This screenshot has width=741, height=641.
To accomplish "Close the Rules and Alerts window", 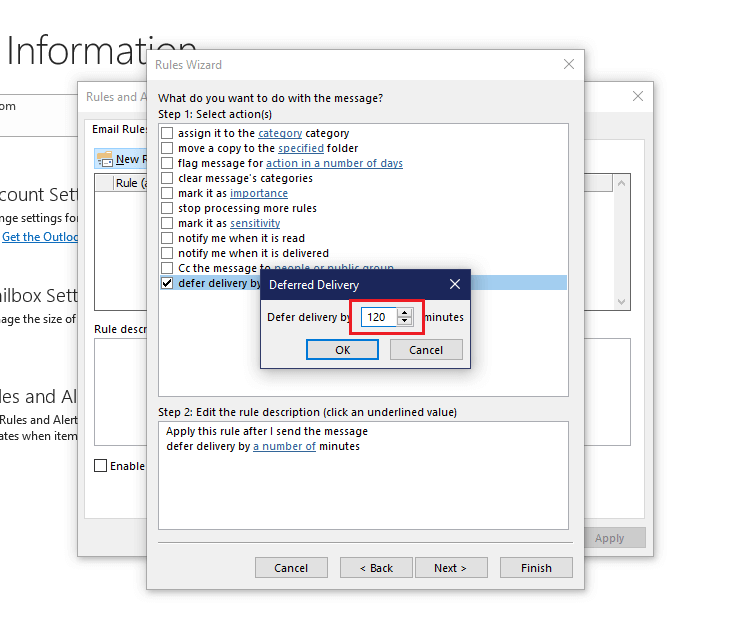I will [638, 96].
